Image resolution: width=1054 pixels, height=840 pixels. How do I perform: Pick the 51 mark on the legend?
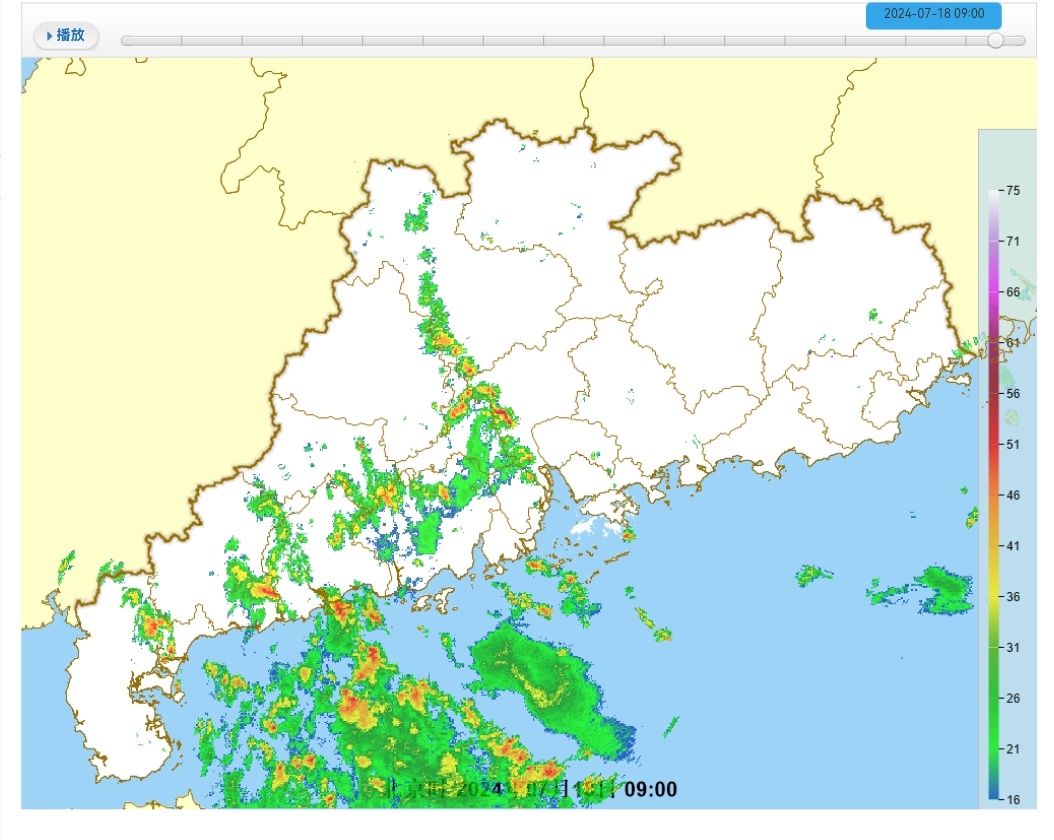(x=1013, y=444)
